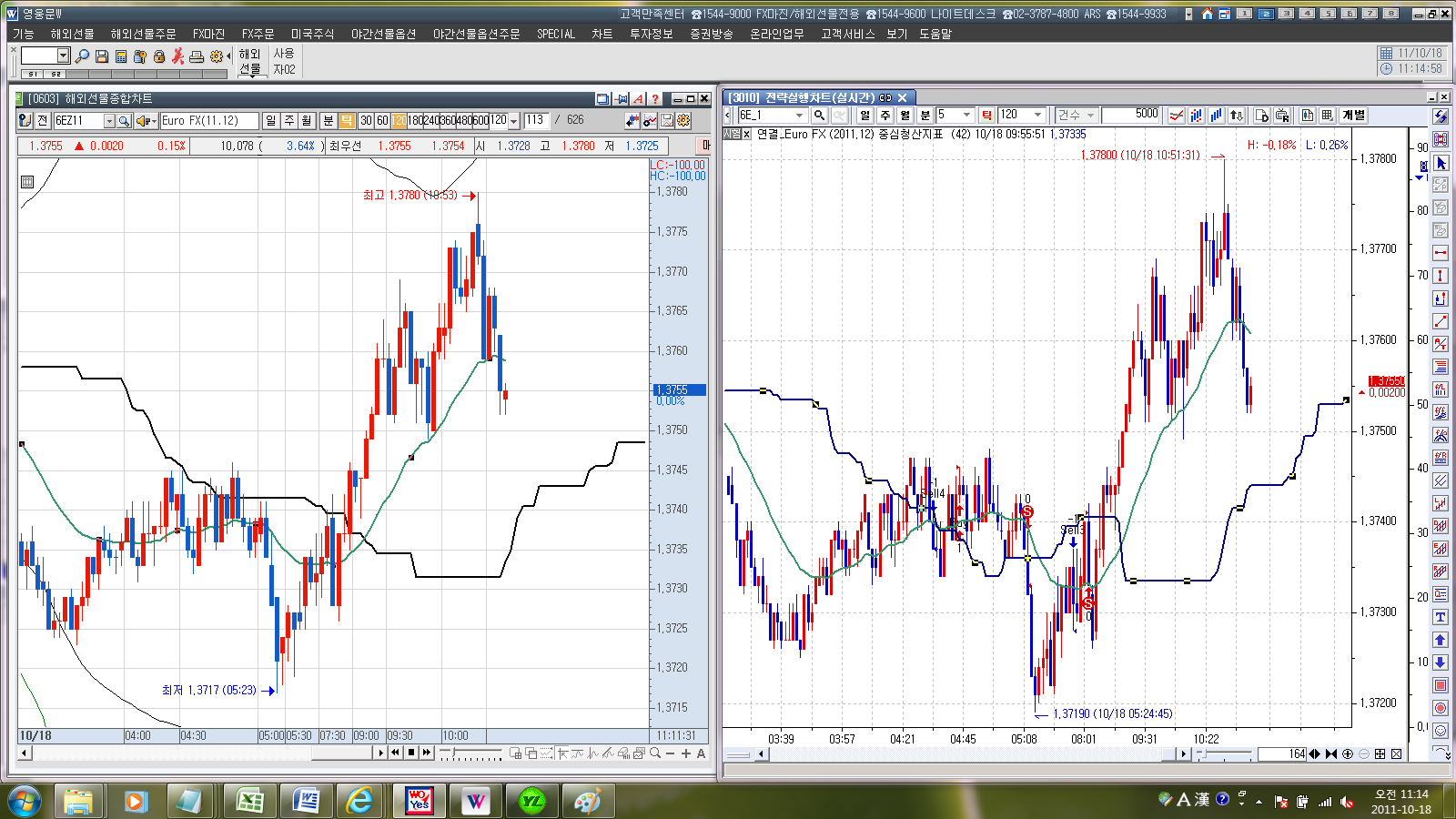Viewport: 1456px width, 819px height.
Task: Open Excel from the Windows taskbar
Action: tap(249, 801)
